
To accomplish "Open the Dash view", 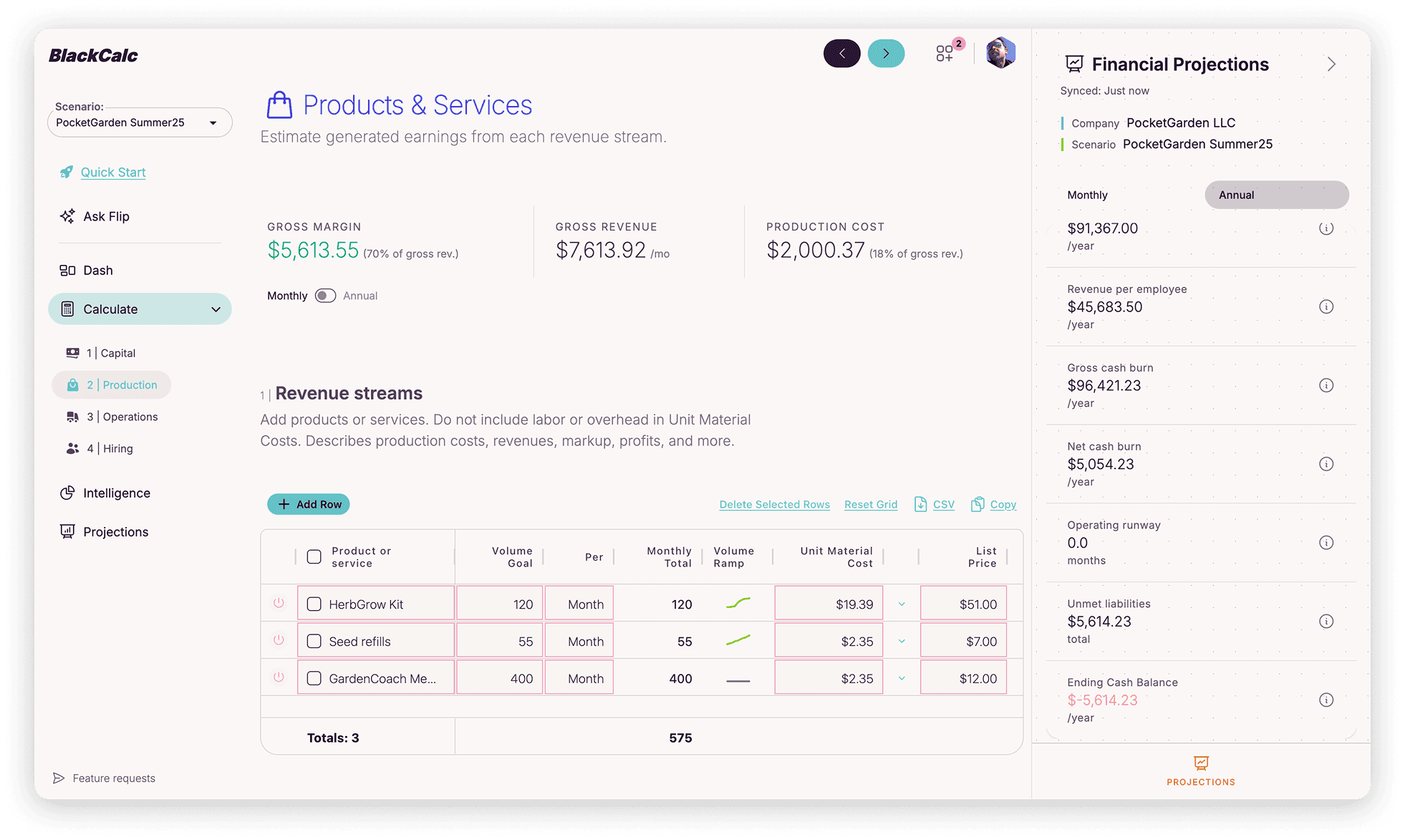I will coord(97,270).
